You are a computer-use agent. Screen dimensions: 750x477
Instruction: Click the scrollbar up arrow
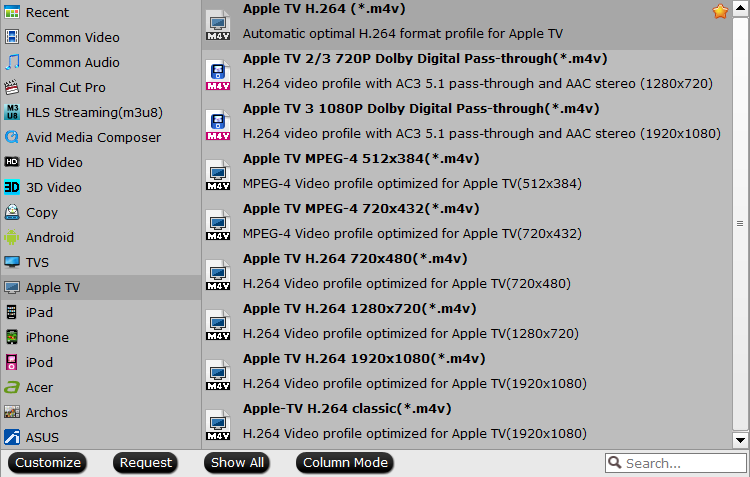click(740, 8)
